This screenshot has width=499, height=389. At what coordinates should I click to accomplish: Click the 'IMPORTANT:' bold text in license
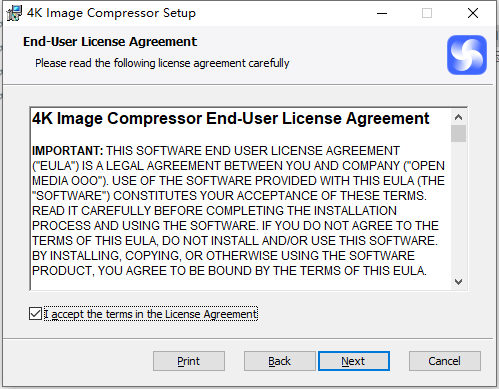point(68,151)
